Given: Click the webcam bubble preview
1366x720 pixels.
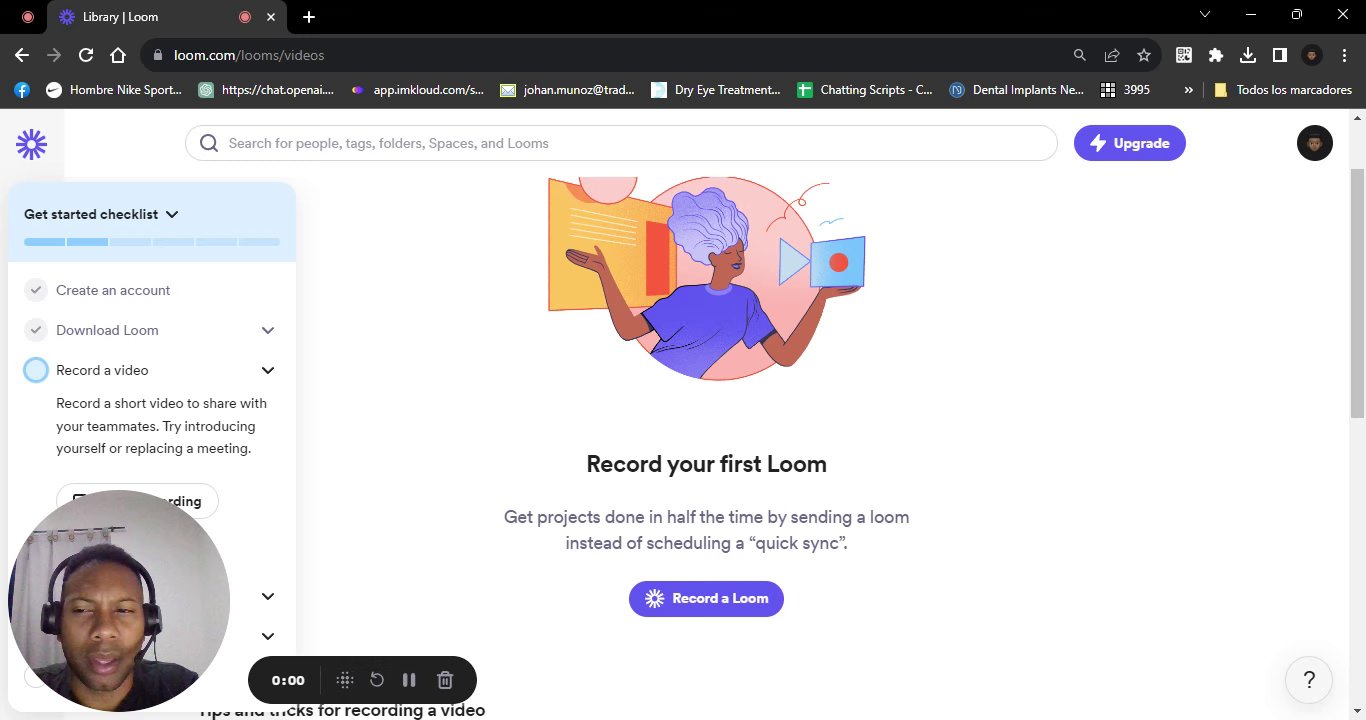Looking at the screenshot, I should click(x=119, y=600).
